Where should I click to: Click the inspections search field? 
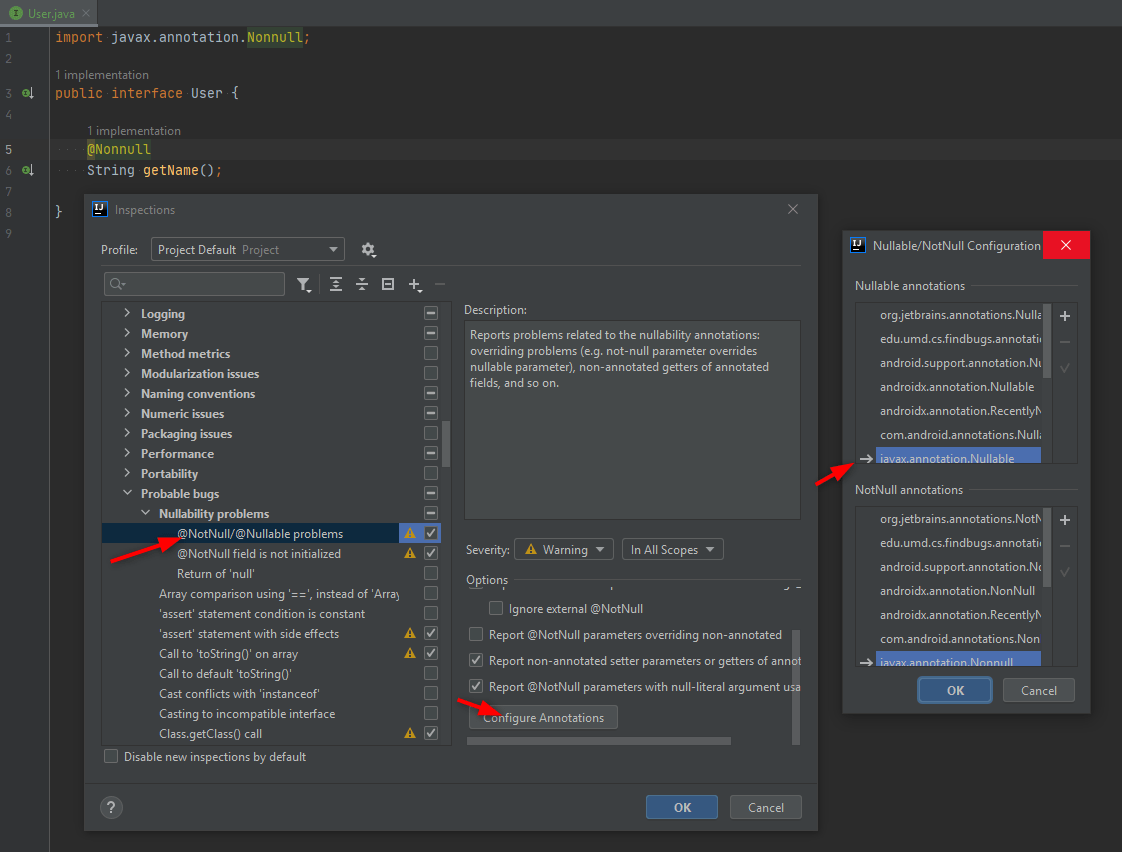tap(200, 285)
